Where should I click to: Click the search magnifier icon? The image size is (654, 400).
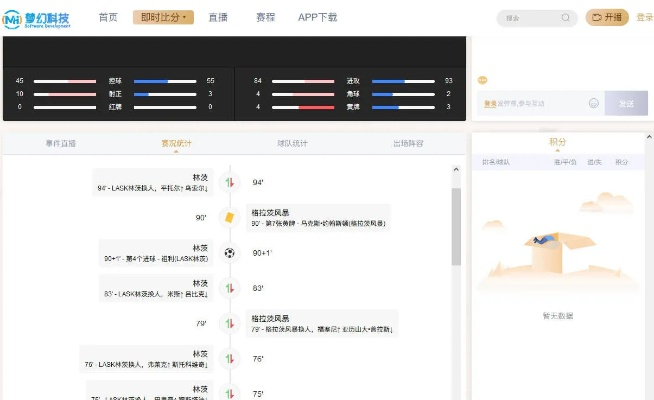point(566,17)
